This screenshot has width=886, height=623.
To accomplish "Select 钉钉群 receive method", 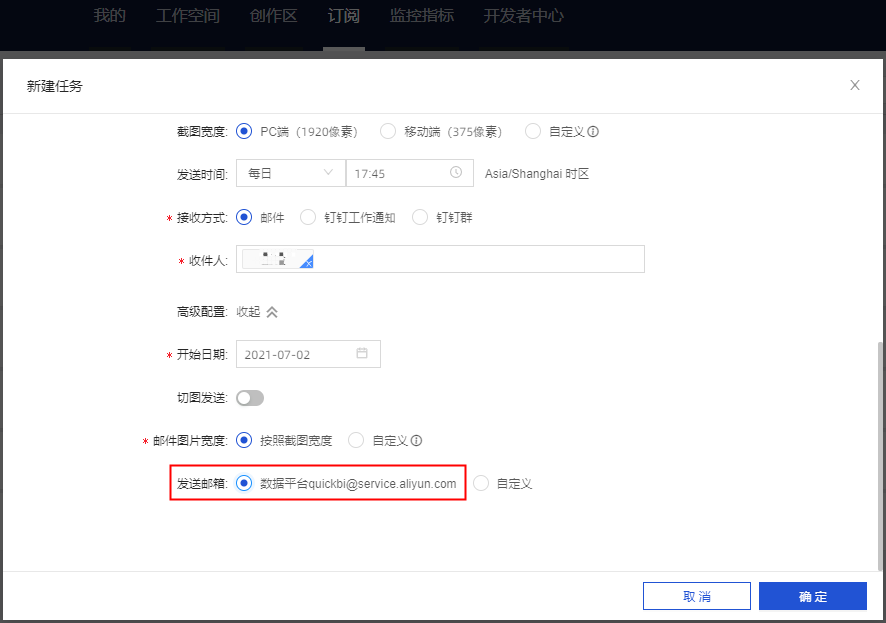I will (420, 217).
